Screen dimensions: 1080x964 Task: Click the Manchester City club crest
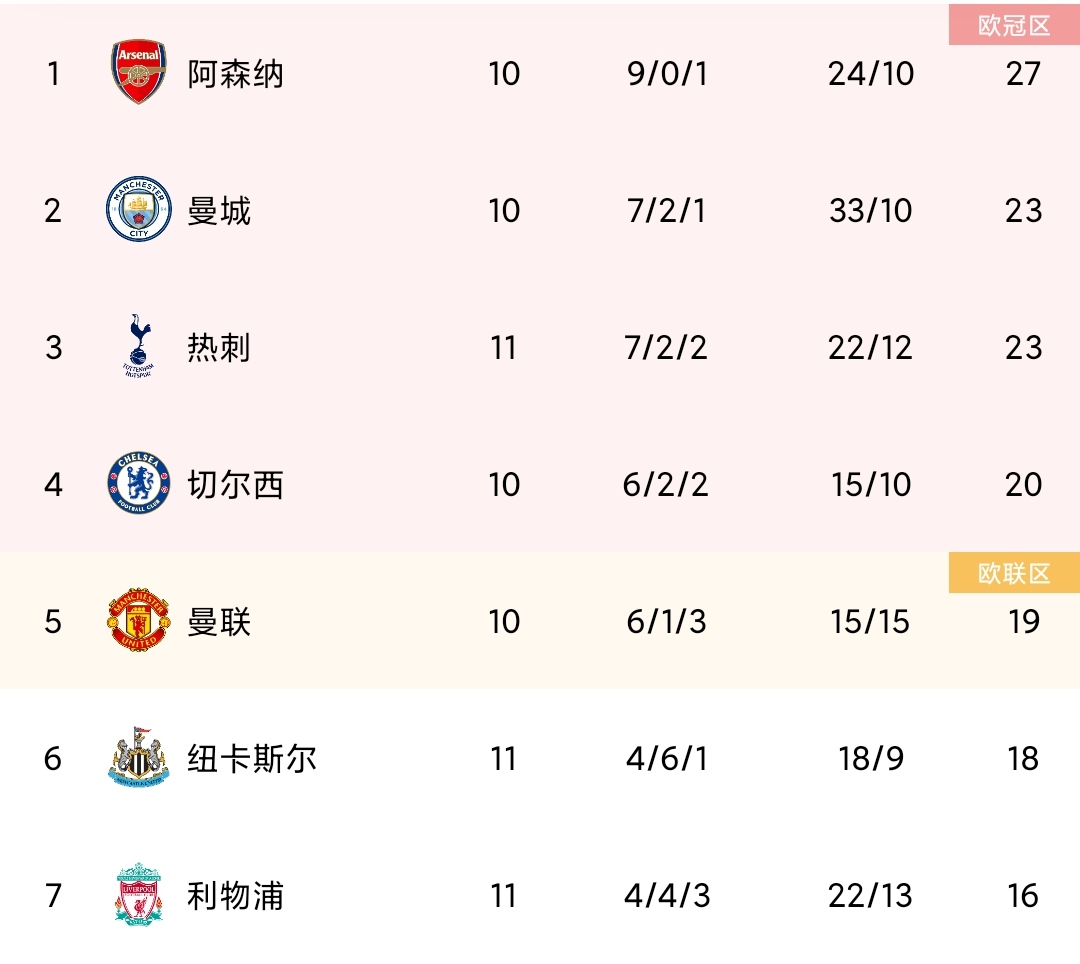coord(138,209)
